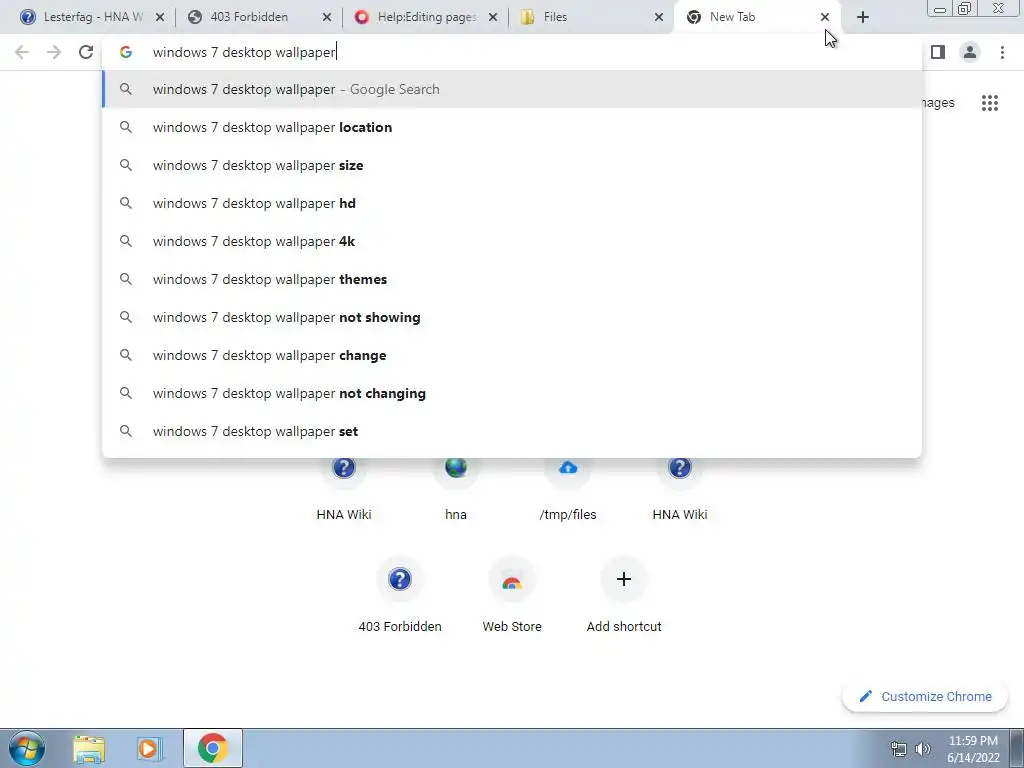Viewport: 1024px width, 768px height.
Task: Select suggestion ending with 'location'
Action: [512, 127]
